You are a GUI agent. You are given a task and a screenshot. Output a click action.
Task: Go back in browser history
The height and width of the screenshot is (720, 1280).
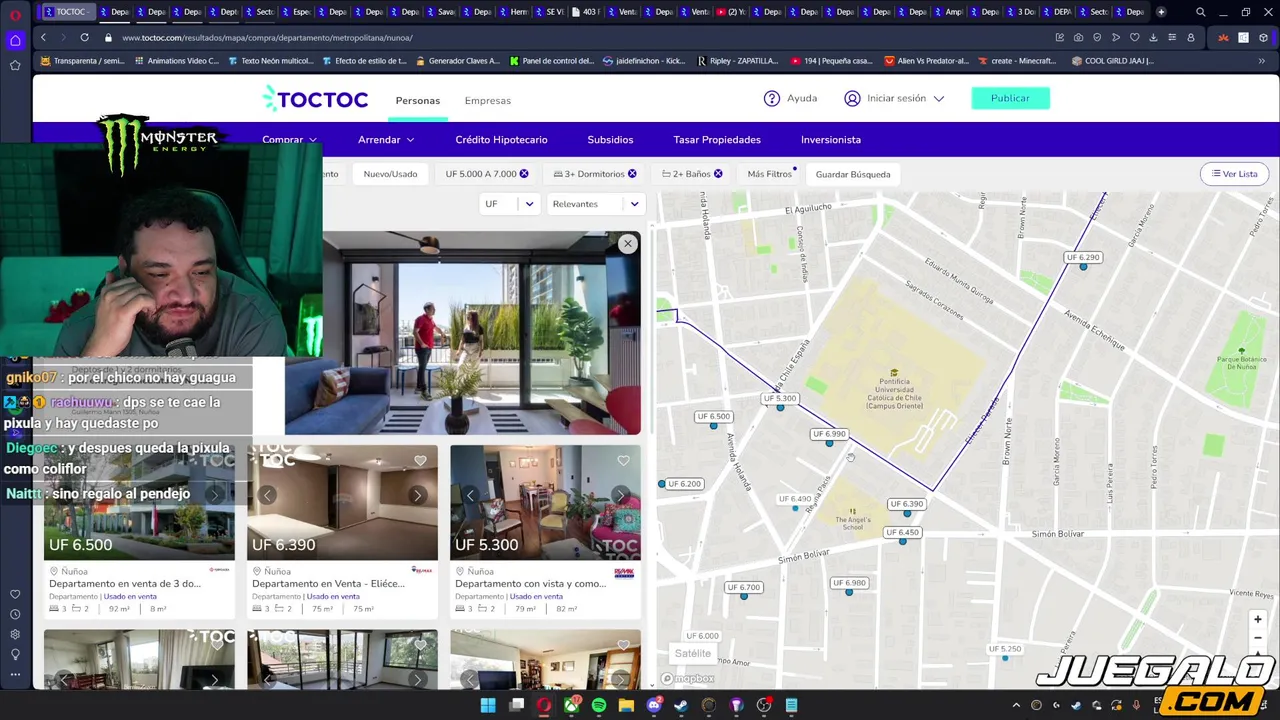click(43, 38)
